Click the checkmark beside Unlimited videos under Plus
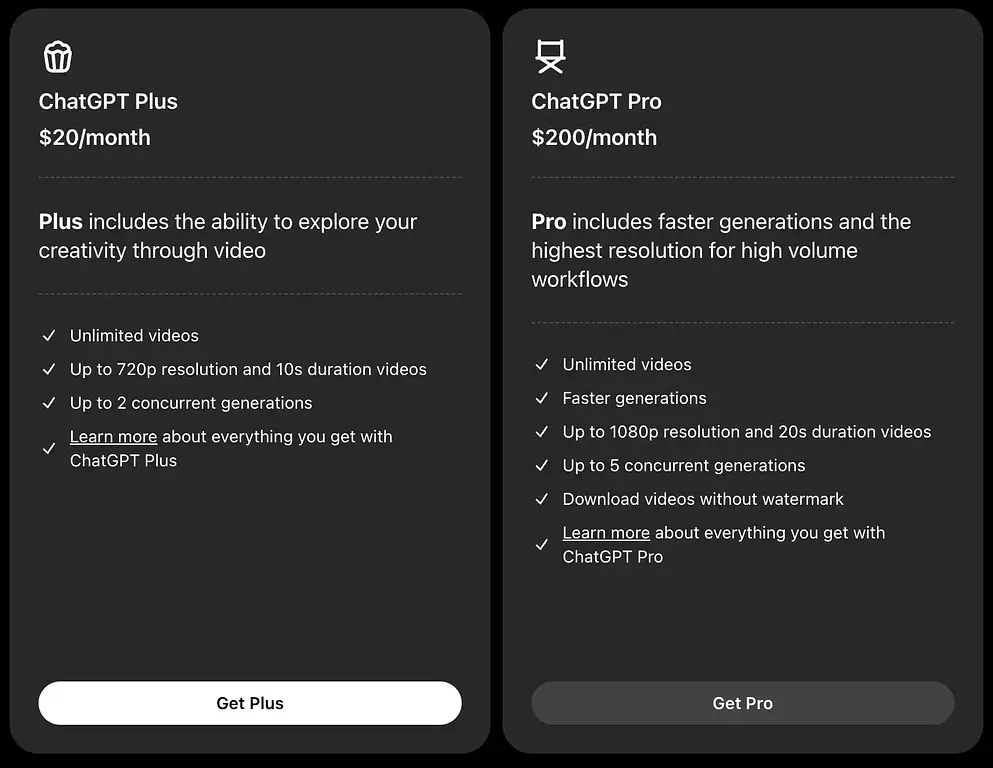This screenshot has width=993, height=768. [x=48, y=336]
